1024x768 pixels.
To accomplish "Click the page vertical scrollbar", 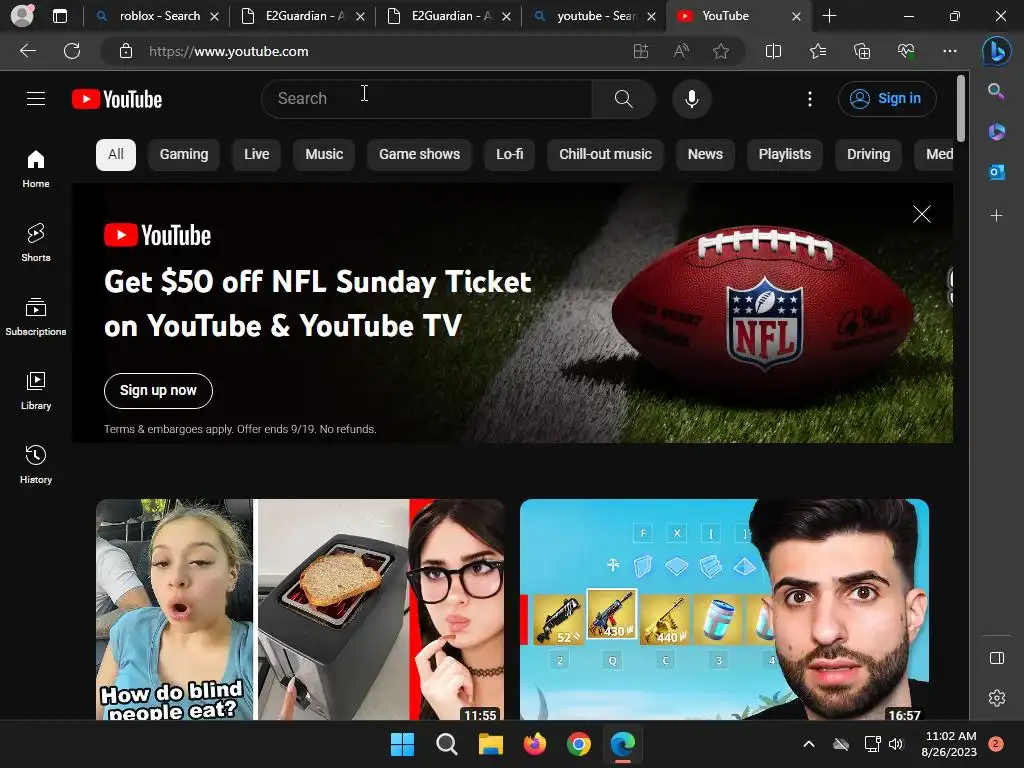I will 961,108.
